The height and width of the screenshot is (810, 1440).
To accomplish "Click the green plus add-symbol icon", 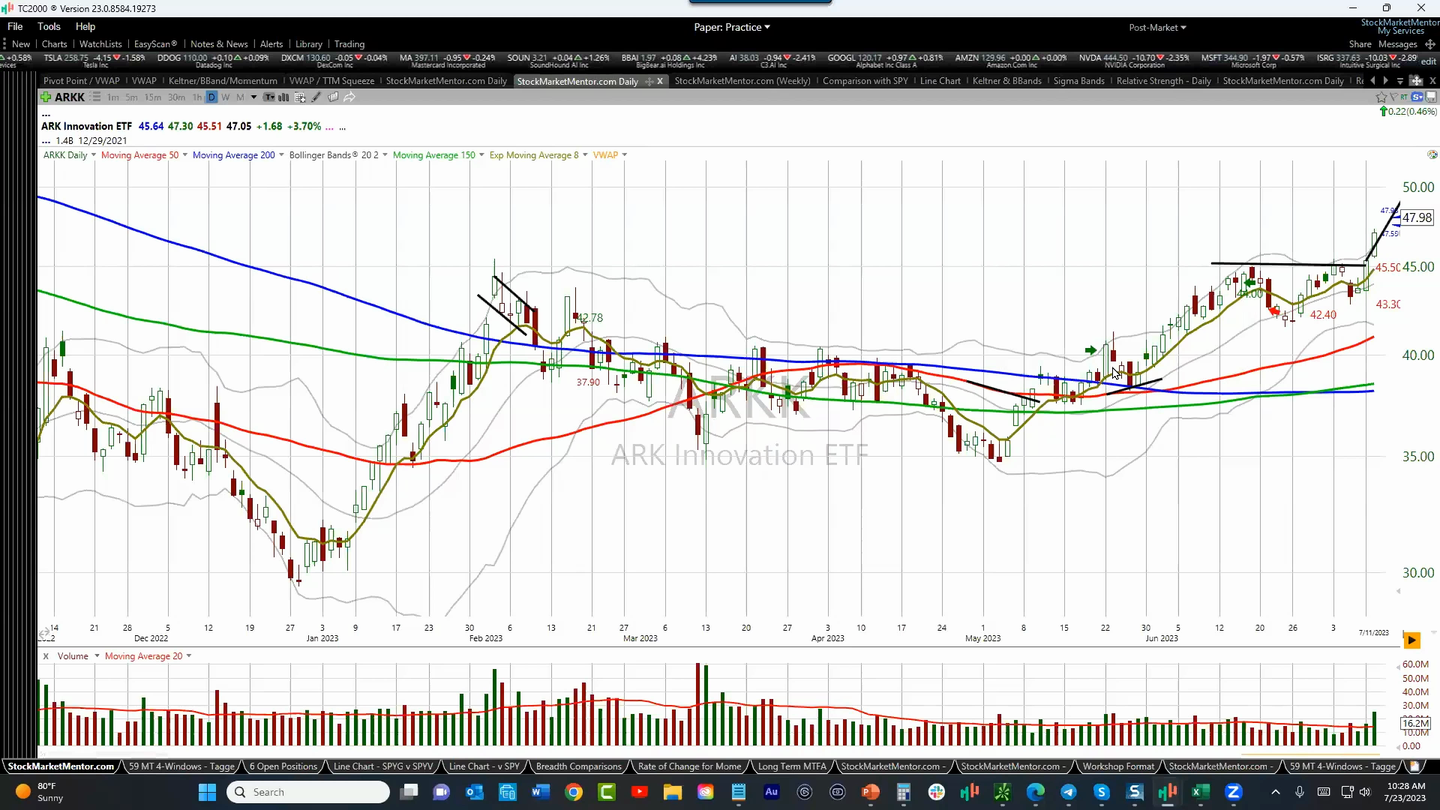I will 47,97.
